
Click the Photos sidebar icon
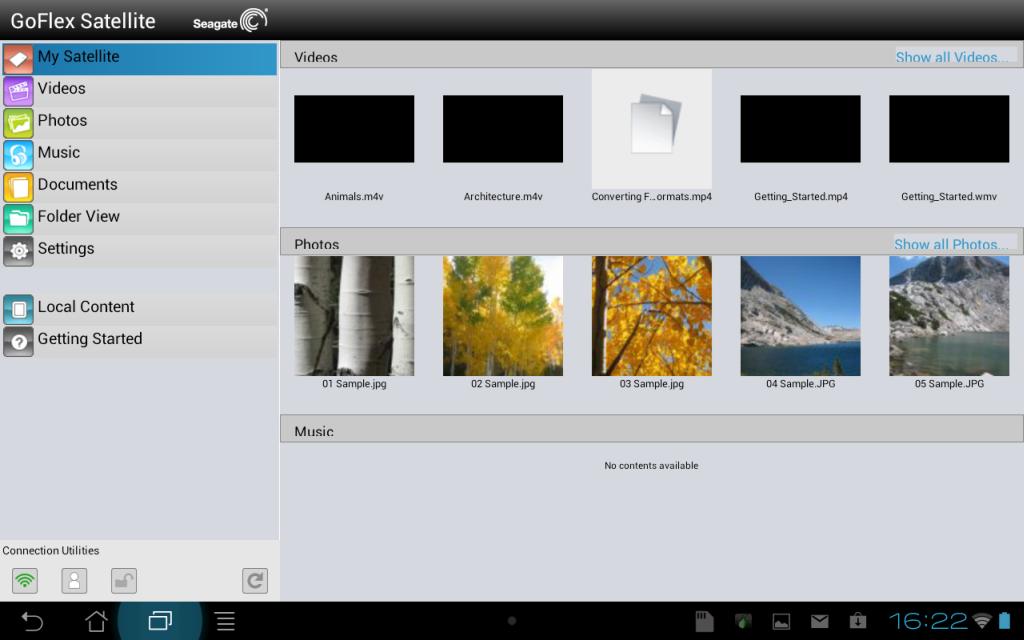18,123
